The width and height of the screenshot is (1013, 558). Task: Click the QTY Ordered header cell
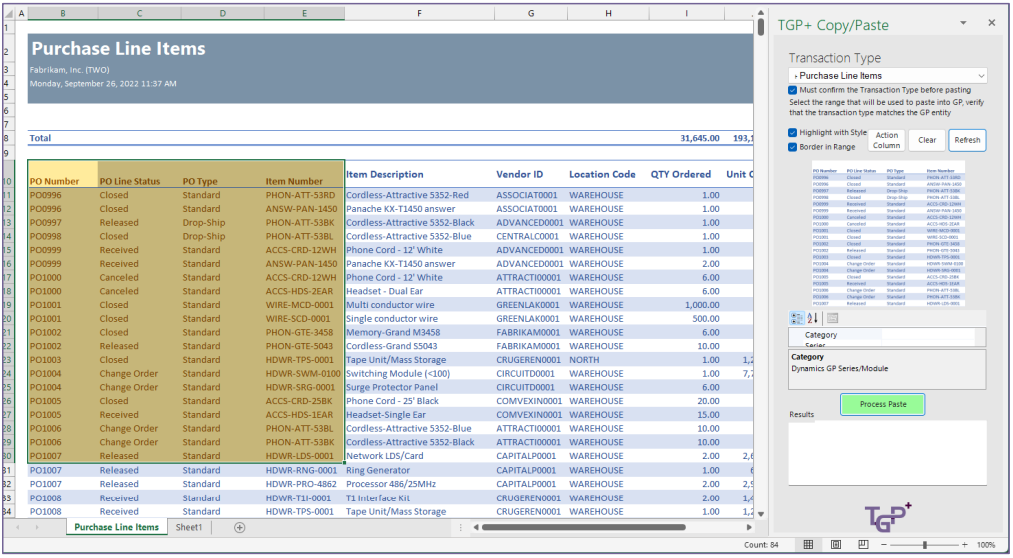(686, 174)
